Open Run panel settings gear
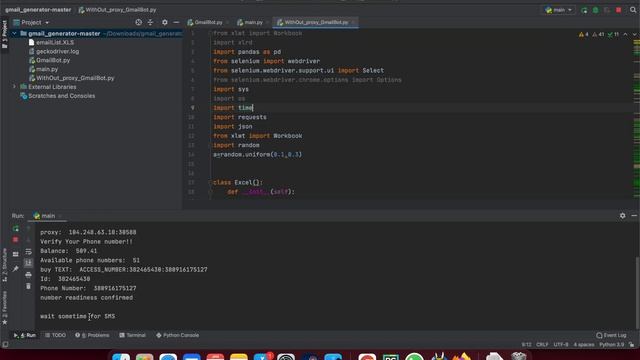 (x=622, y=216)
